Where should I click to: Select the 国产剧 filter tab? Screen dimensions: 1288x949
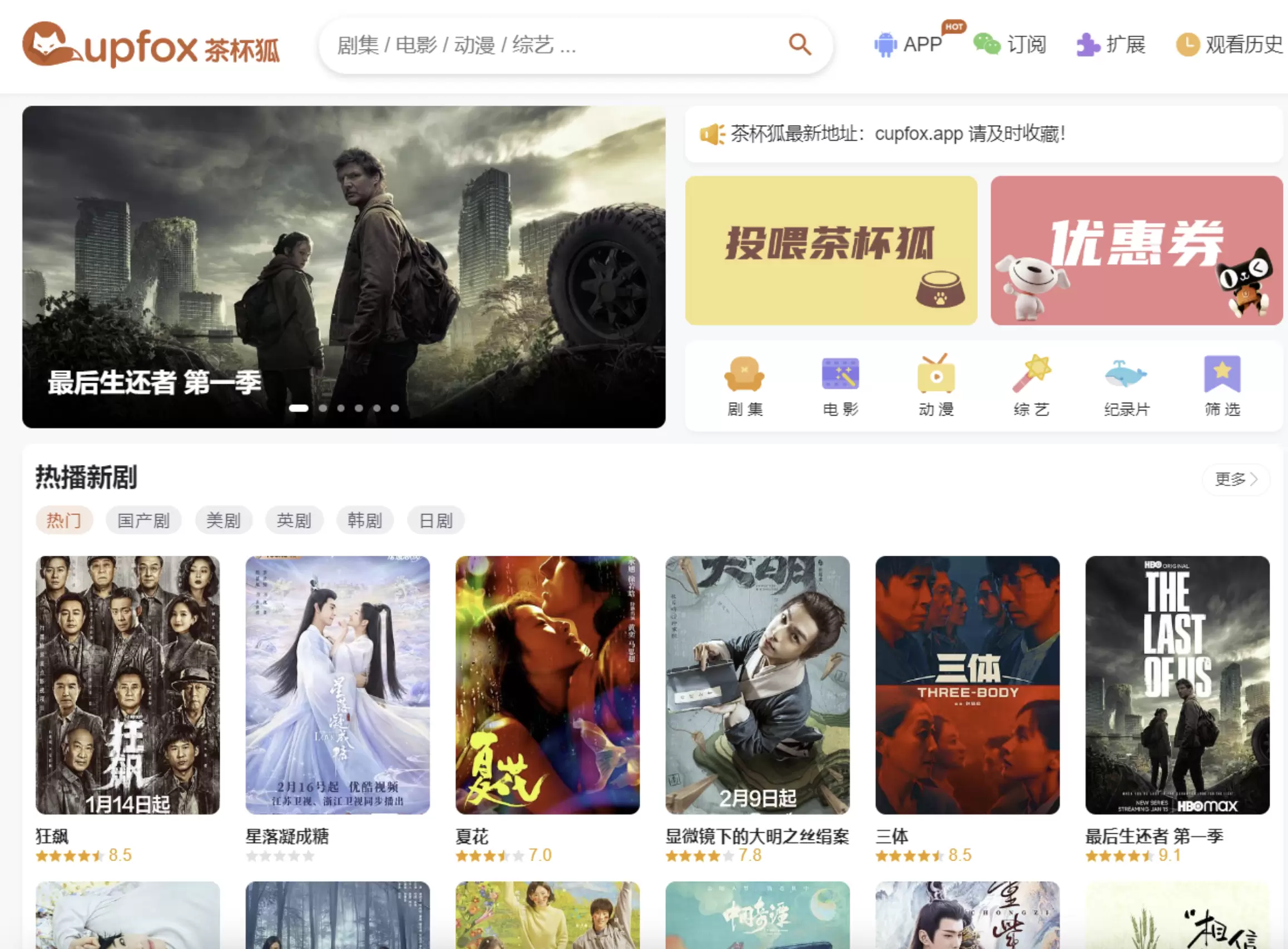pyautogui.click(x=143, y=521)
